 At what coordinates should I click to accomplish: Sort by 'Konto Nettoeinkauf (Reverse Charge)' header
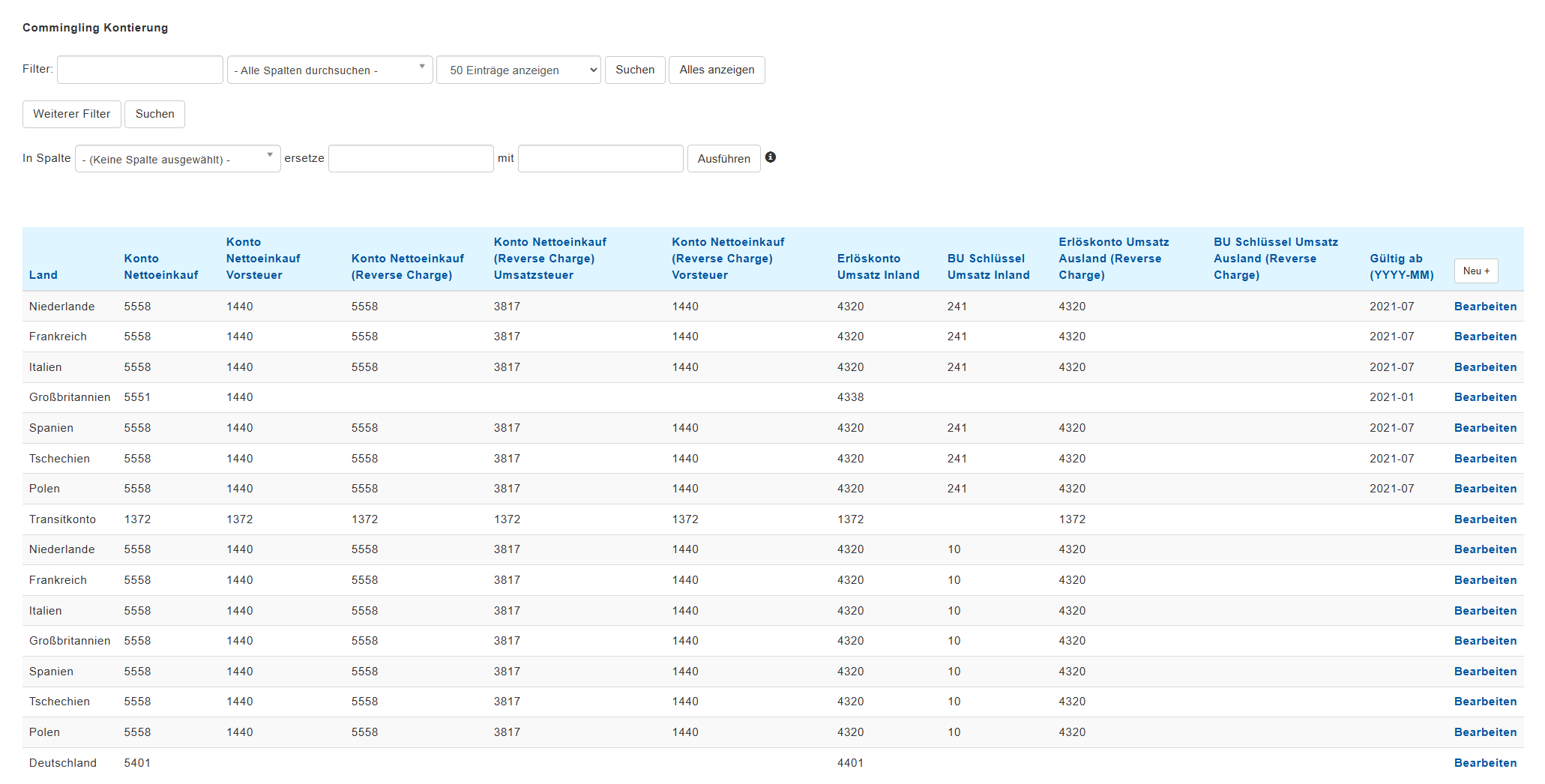(408, 267)
